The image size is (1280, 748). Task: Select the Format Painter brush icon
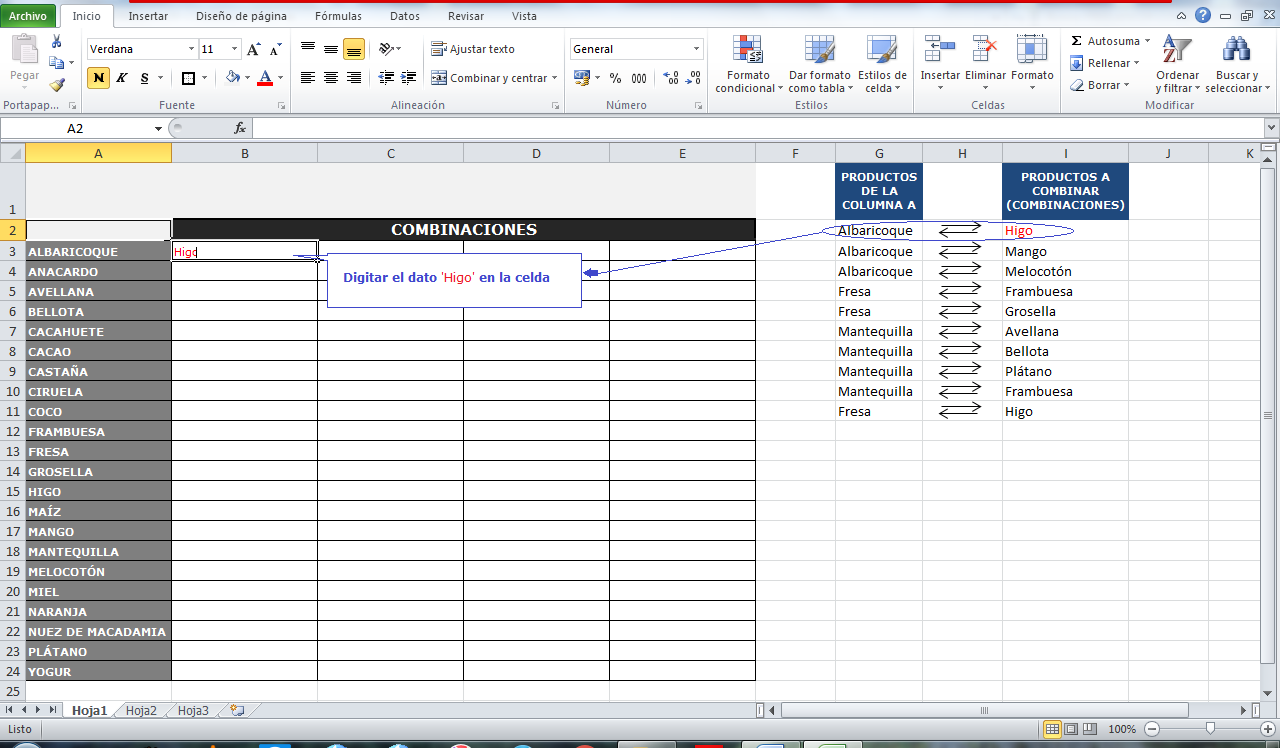coord(57,85)
